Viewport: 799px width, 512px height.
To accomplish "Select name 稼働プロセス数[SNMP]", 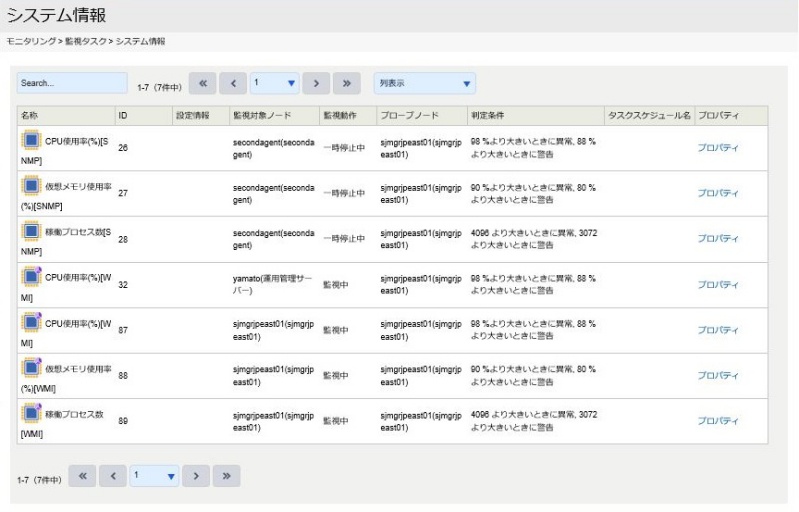I will pyautogui.click(x=66, y=241).
